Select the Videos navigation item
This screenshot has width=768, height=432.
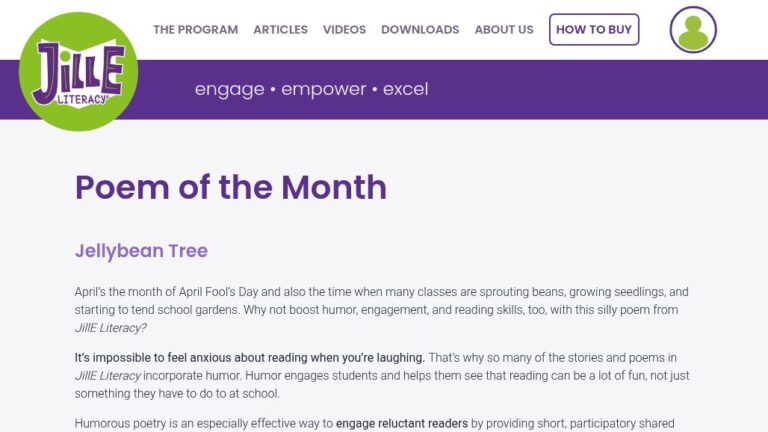pos(344,29)
